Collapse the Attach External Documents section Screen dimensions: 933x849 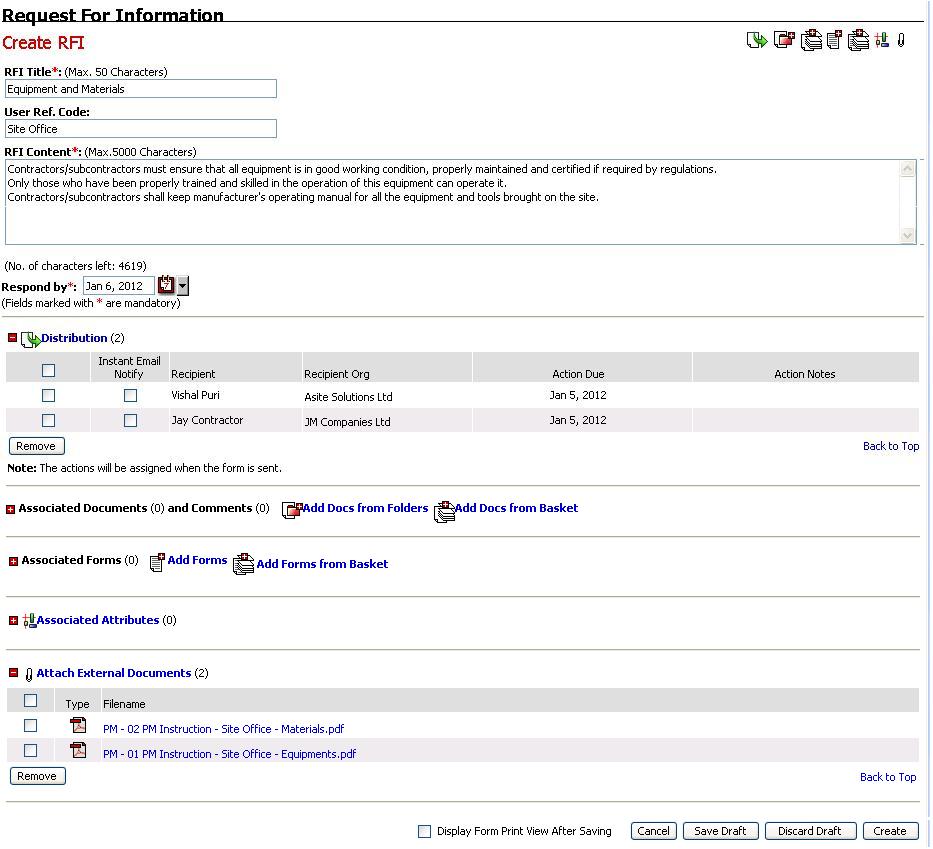14,673
